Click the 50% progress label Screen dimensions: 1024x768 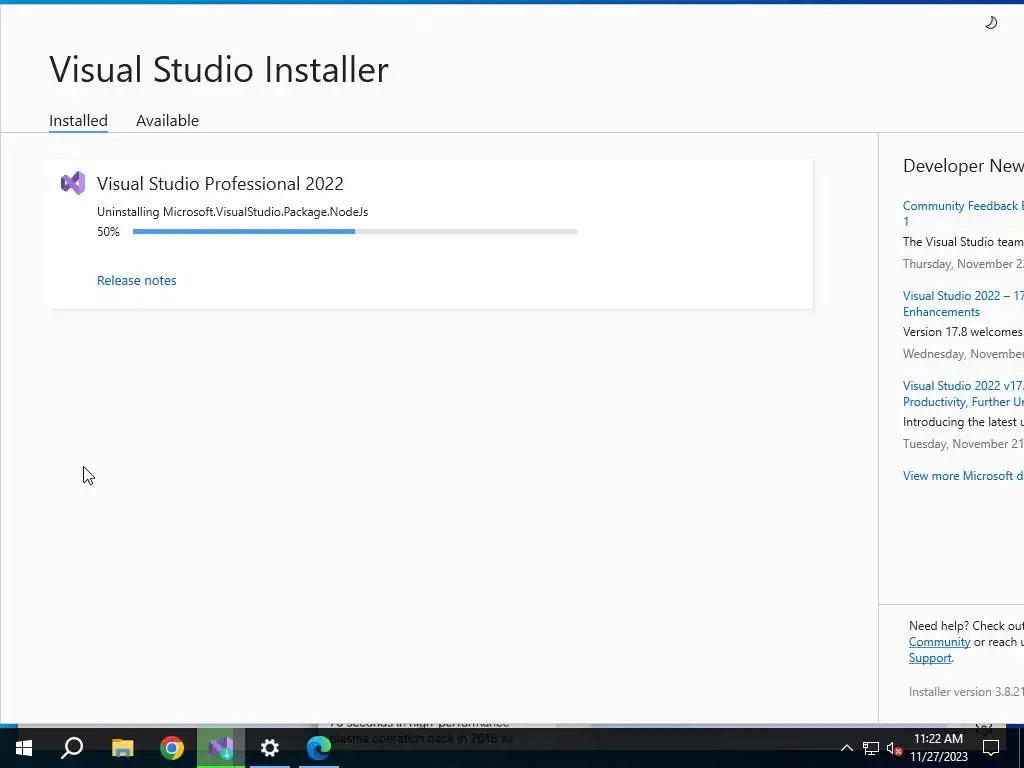(108, 232)
